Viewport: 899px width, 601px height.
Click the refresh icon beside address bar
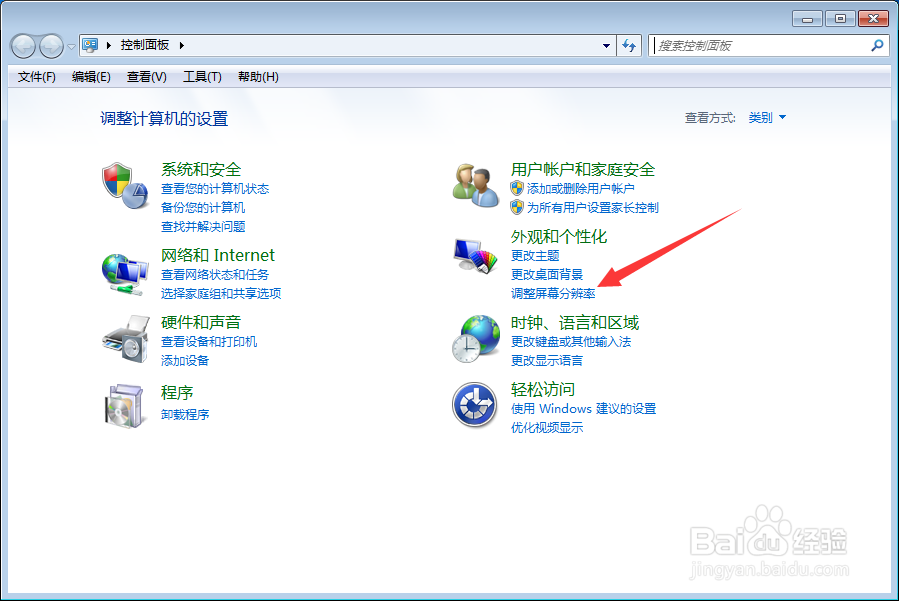click(x=629, y=45)
